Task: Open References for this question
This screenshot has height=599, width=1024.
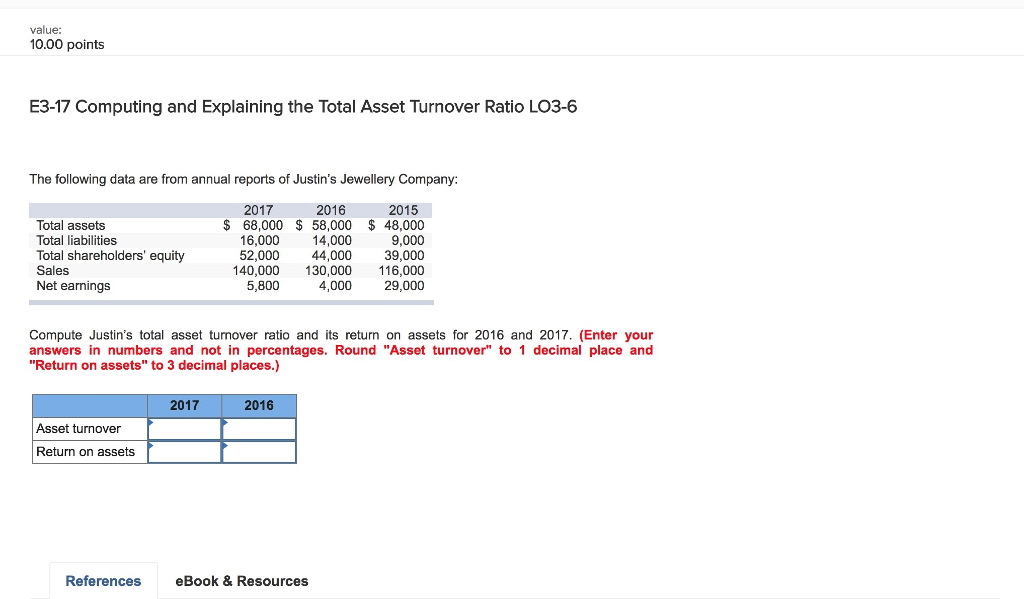Action: point(103,581)
